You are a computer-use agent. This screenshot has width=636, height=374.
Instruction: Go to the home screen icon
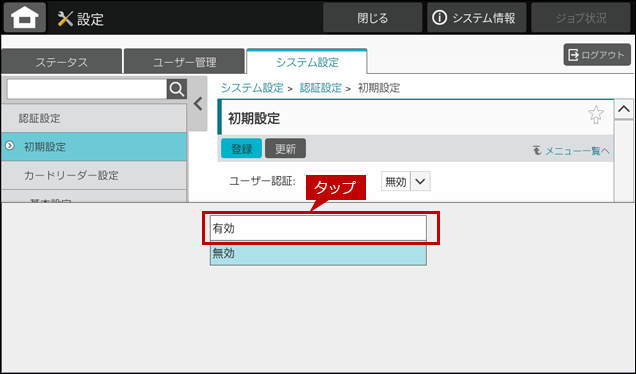25,18
